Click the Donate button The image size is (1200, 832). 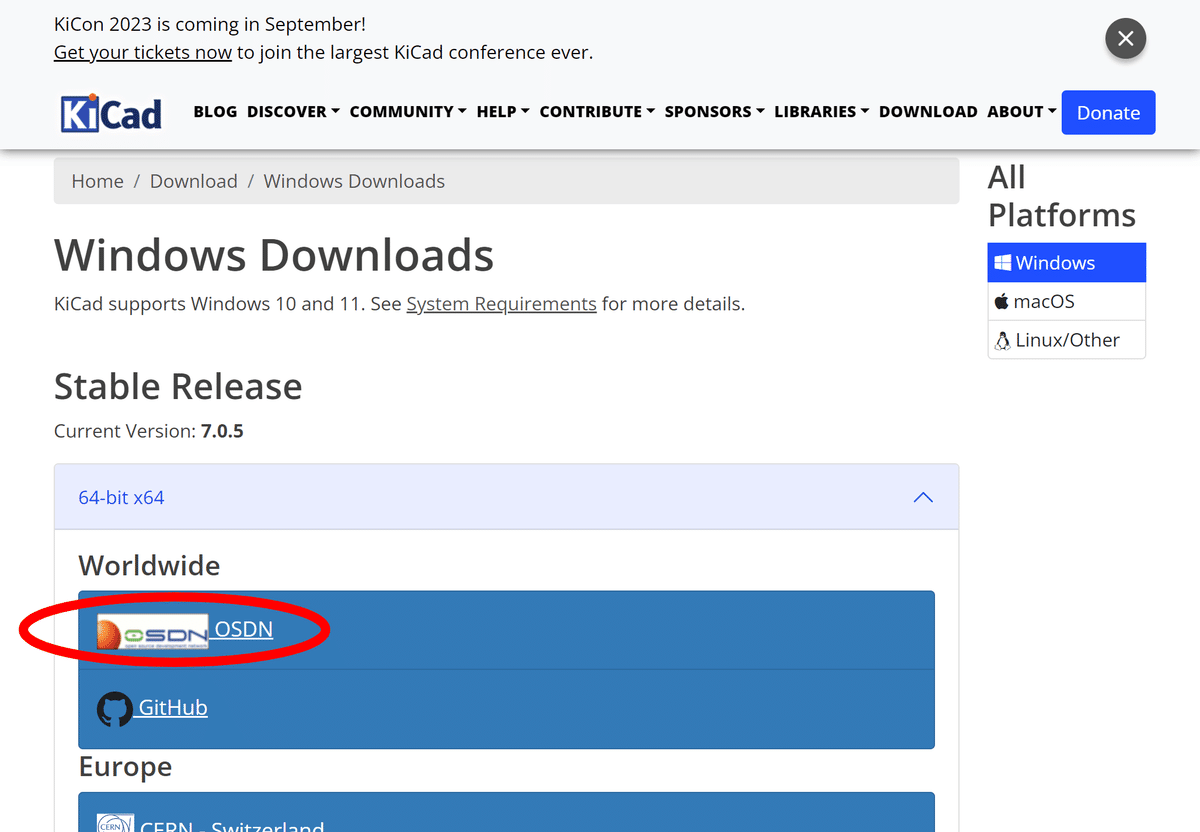(1108, 113)
